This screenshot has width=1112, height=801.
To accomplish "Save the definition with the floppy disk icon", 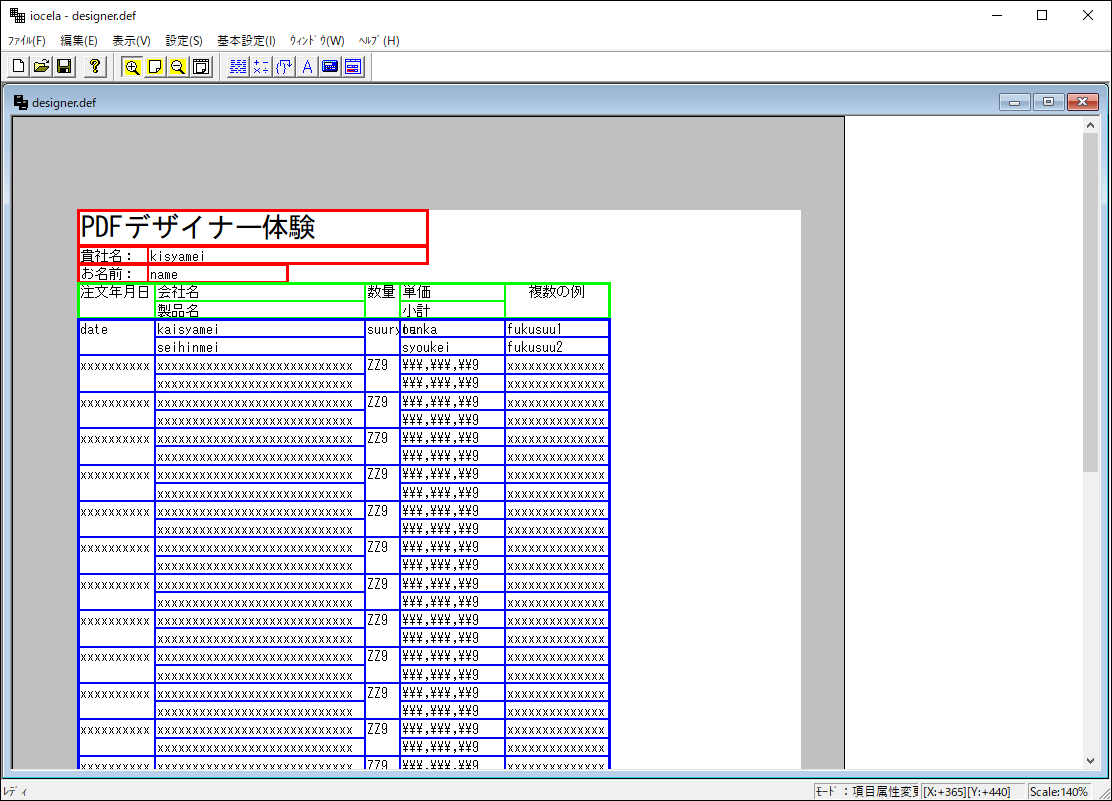I will 63,67.
